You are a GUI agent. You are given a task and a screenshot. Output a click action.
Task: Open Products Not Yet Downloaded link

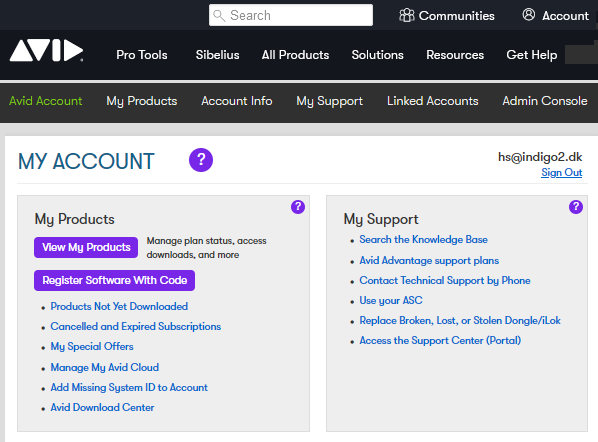tap(119, 307)
